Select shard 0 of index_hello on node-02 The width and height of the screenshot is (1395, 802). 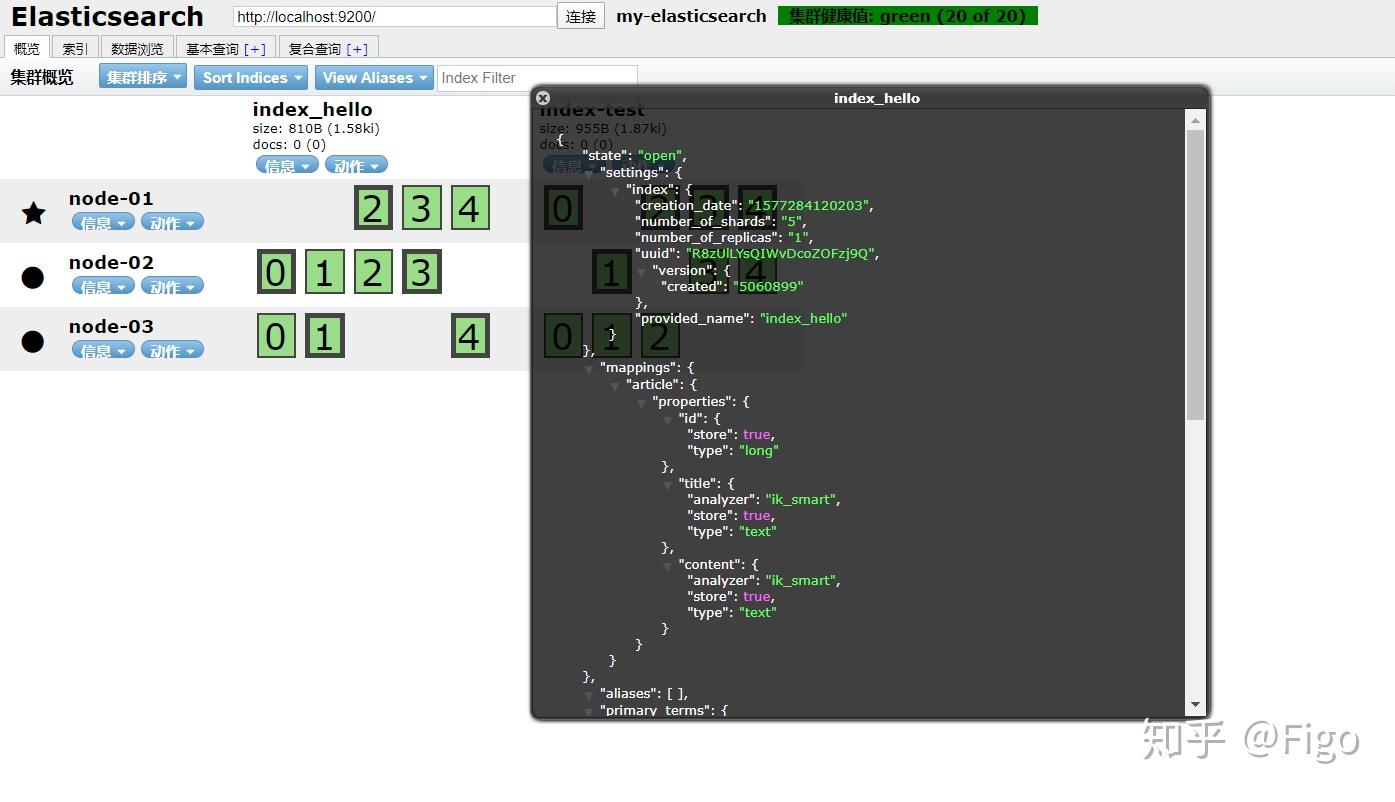point(276,273)
